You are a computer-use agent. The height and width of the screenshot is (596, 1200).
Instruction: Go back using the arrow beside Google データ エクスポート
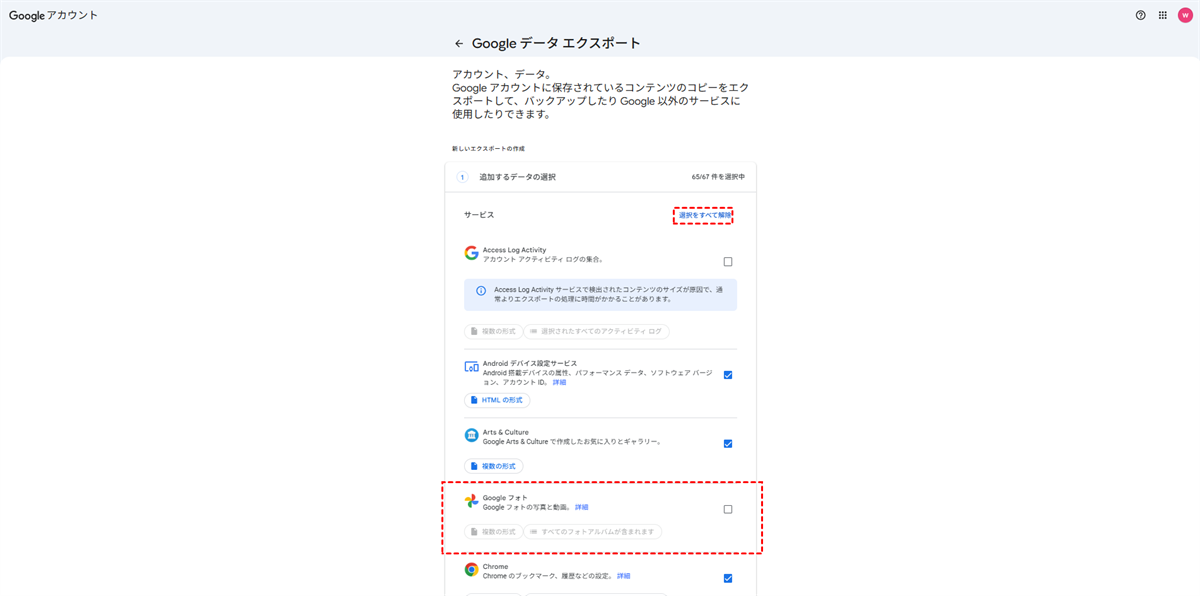[459, 44]
